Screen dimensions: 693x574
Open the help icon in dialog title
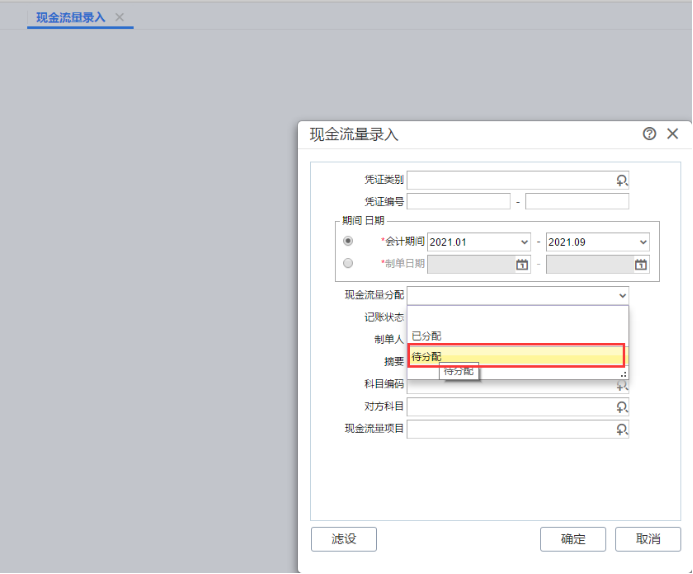click(649, 133)
